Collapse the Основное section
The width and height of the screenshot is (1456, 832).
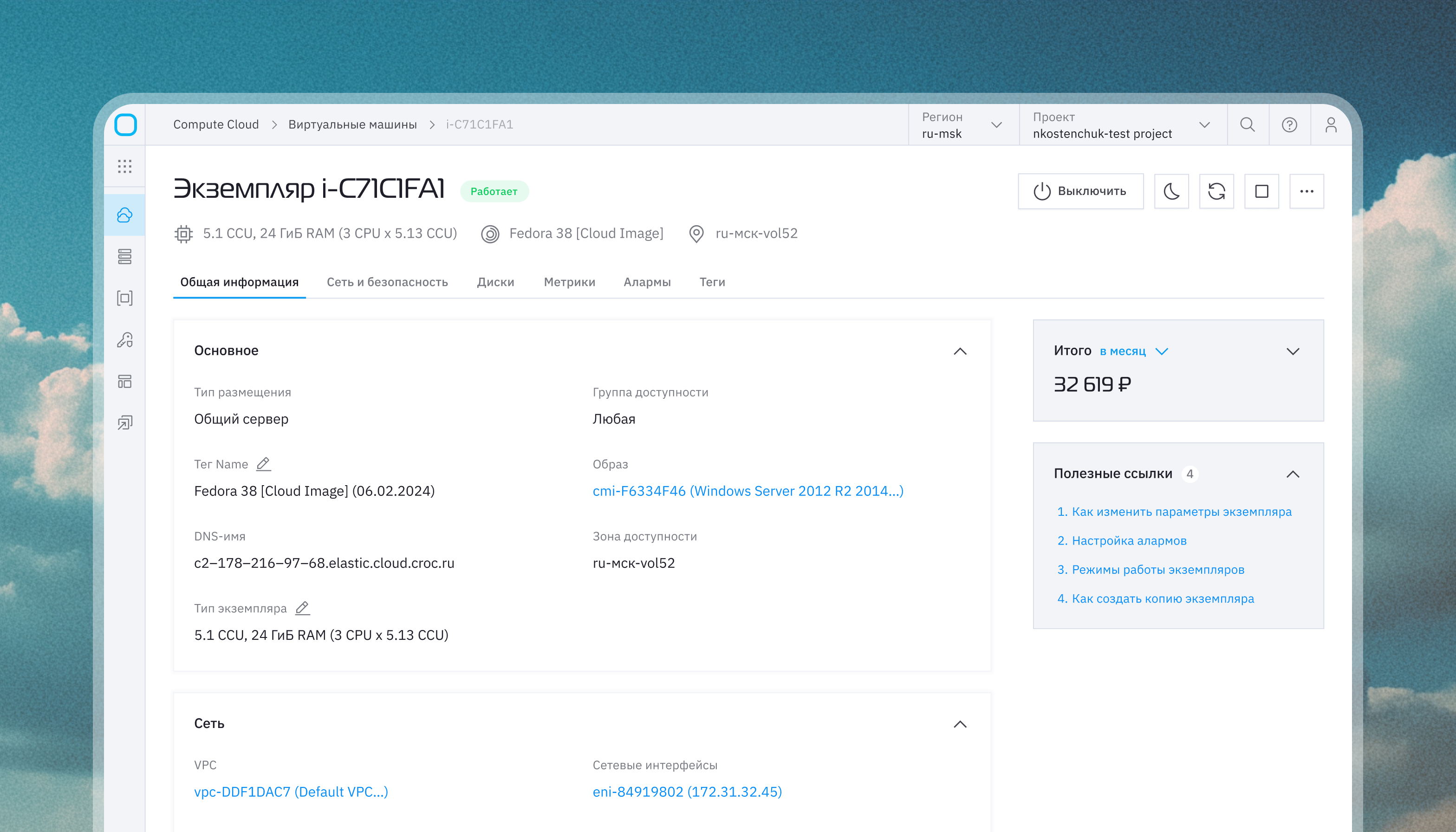tap(960, 351)
